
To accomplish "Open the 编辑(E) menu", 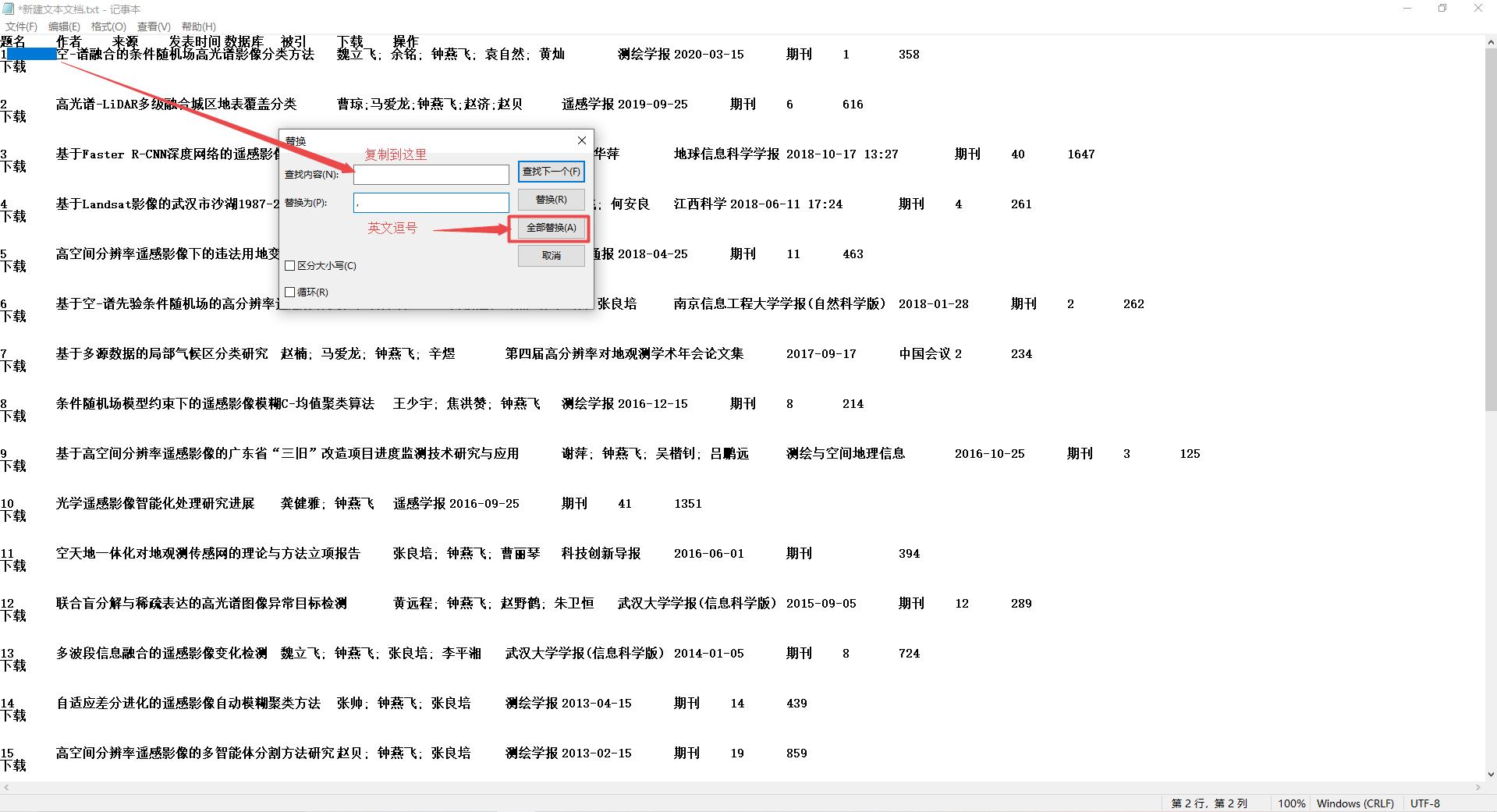I will pyautogui.click(x=64, y=27).
